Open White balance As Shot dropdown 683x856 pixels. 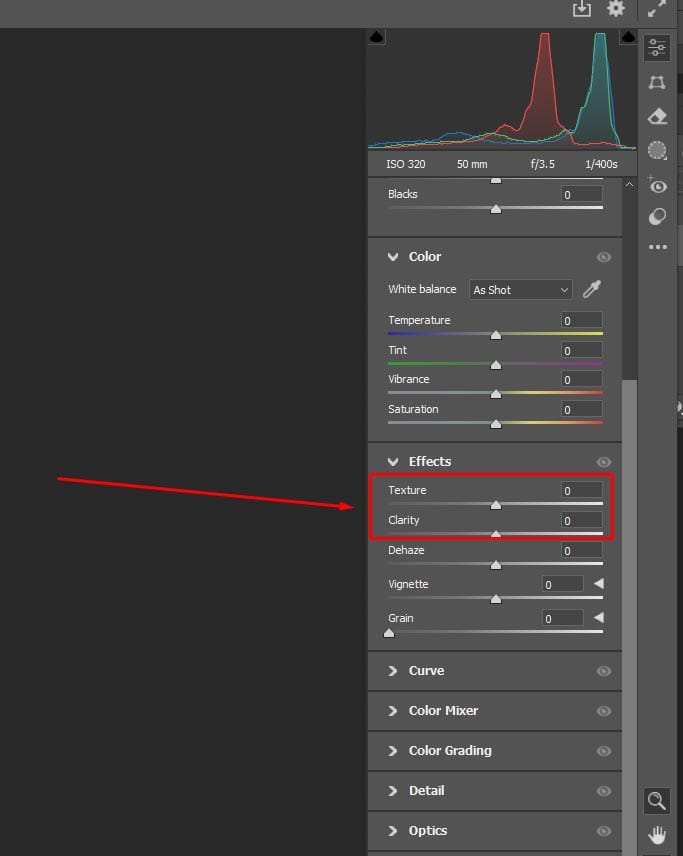[x=520, y=290]
